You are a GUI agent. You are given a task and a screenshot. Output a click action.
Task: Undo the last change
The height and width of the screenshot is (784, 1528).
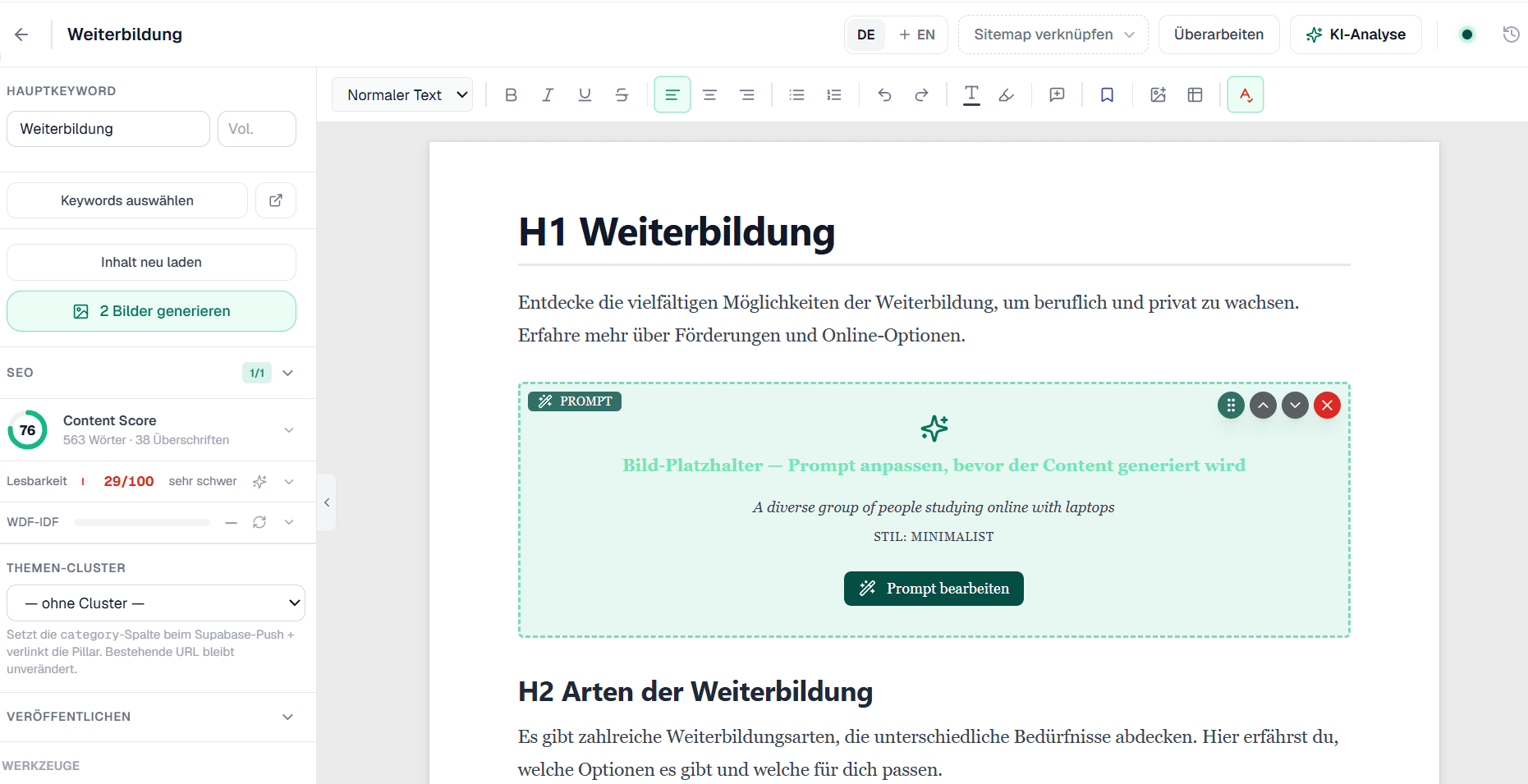coord(884,94)
